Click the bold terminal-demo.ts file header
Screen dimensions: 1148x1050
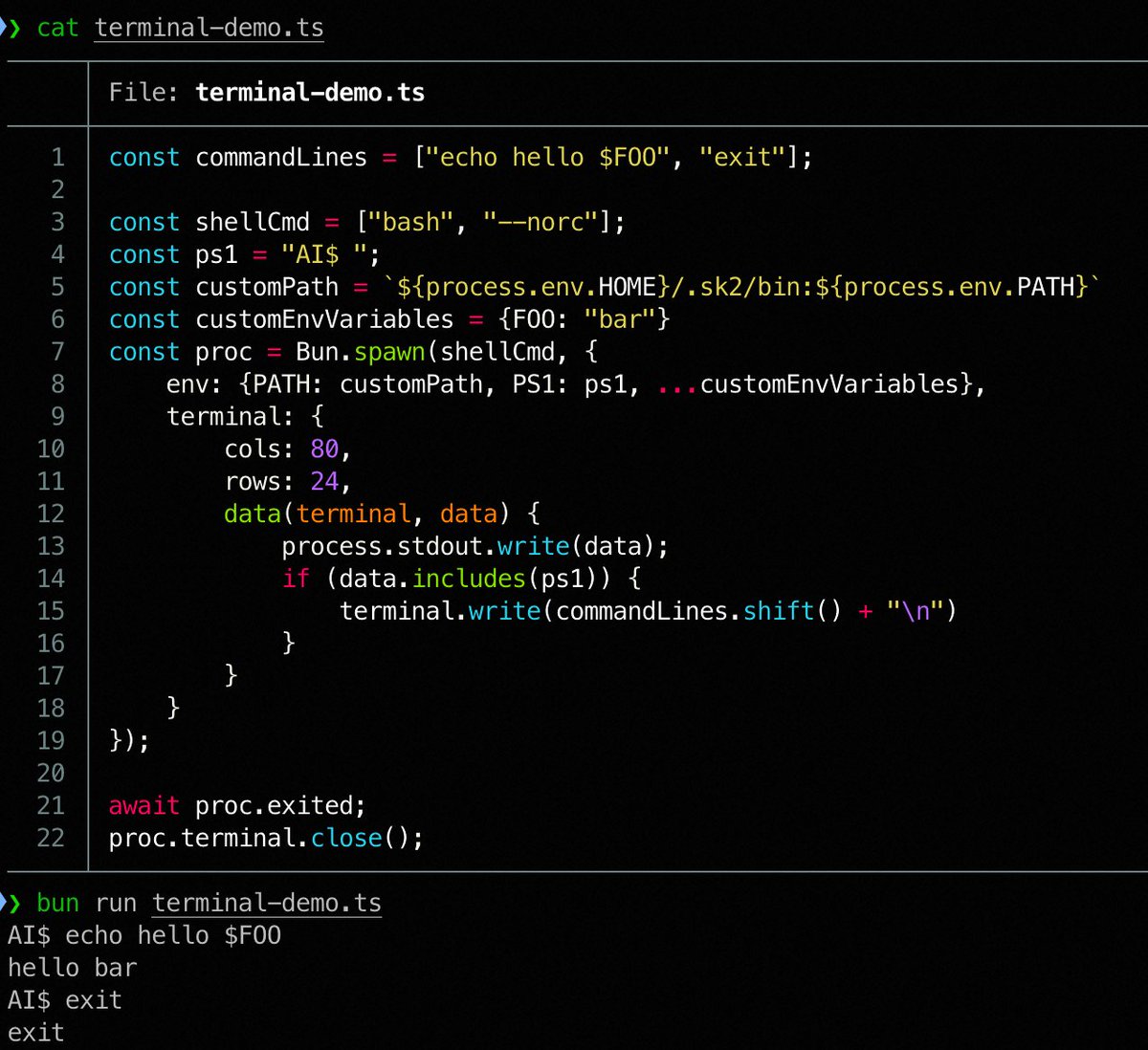[310, 92]
